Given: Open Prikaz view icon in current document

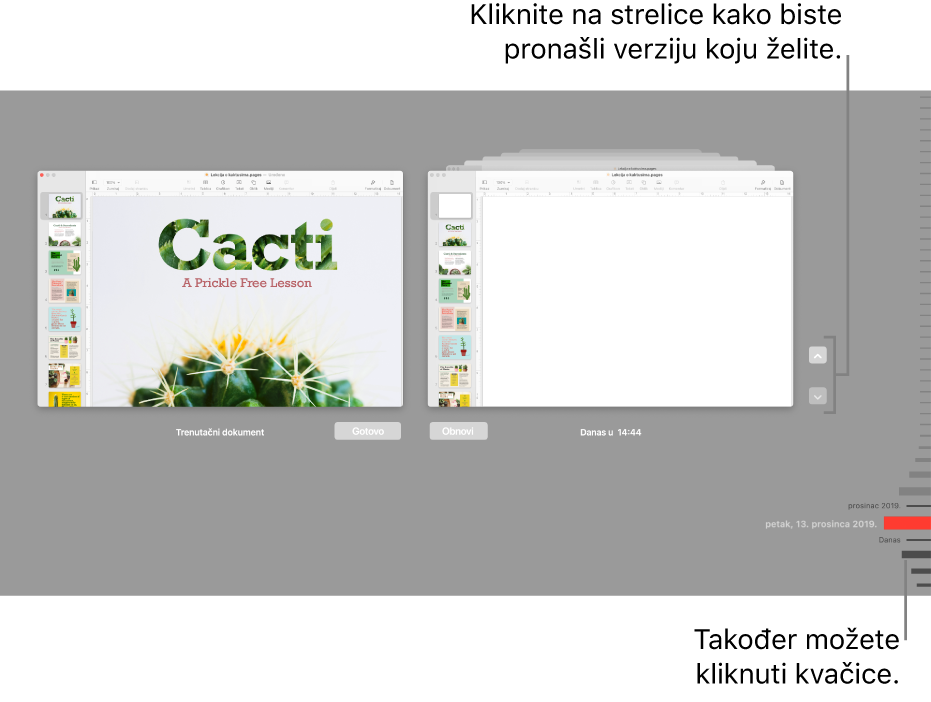Looking at the screenshot, I should (x=94, y=184).
